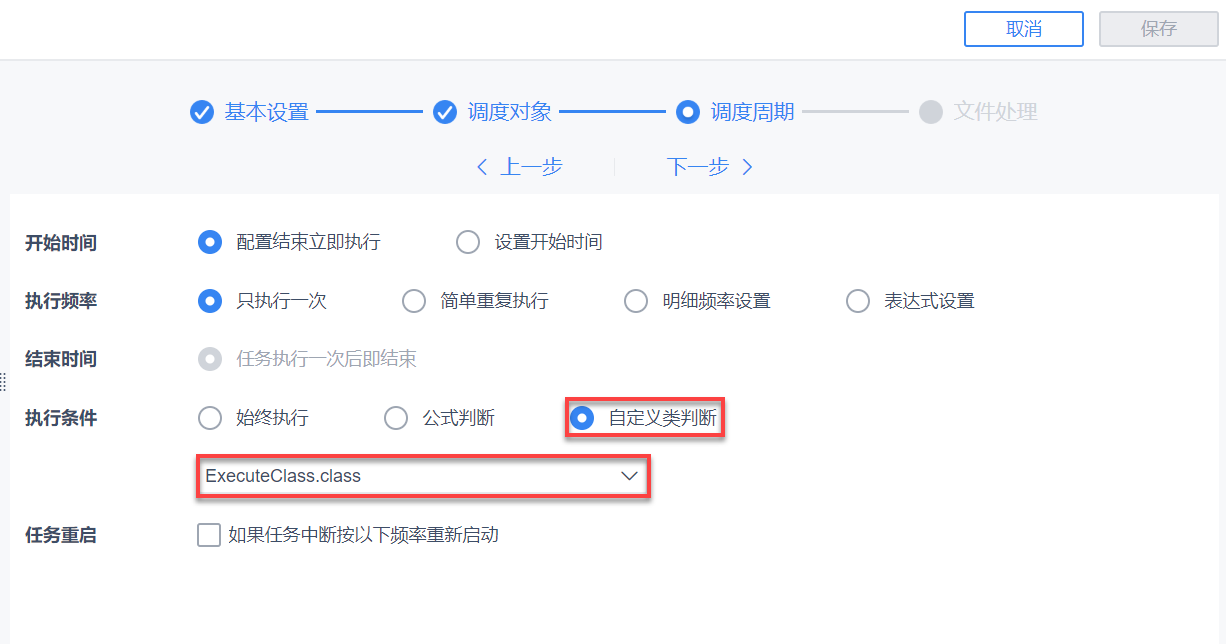Go to 基本设置 step label
The height and width of the screenshot is (644, 1226).
(x=266, y=112)
